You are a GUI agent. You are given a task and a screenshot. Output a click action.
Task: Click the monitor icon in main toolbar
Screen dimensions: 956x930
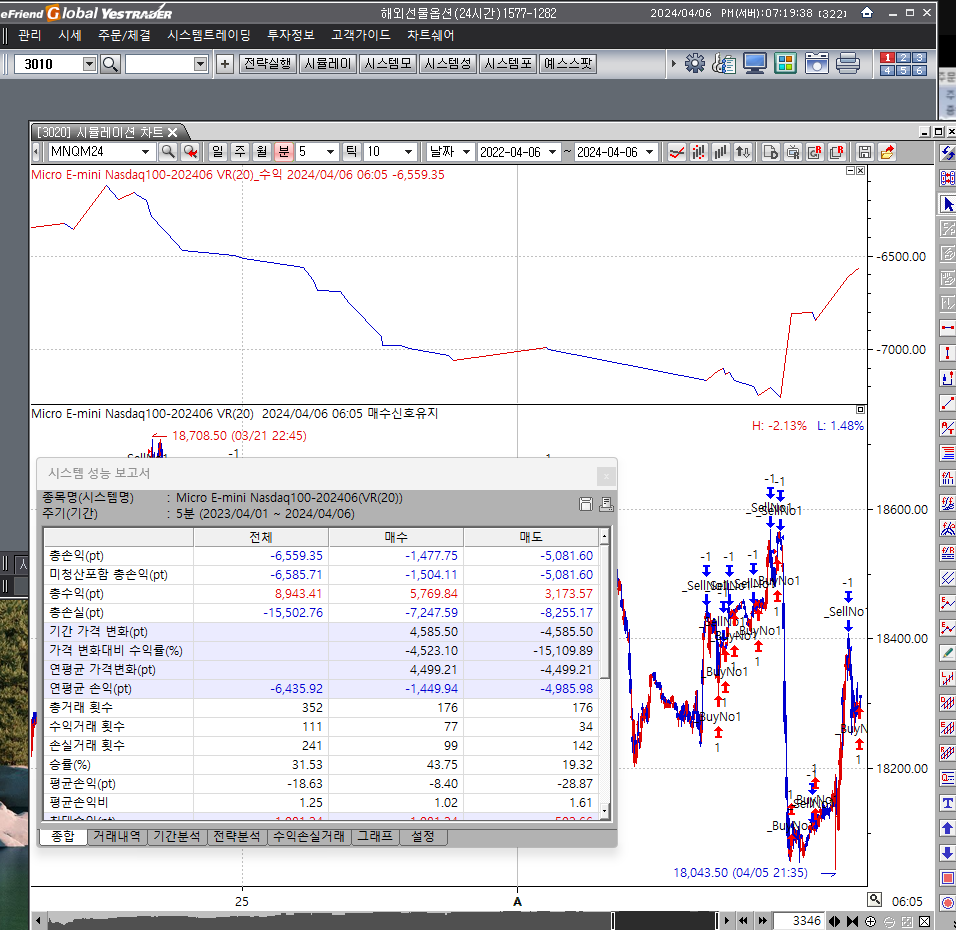tap(755, 64)
